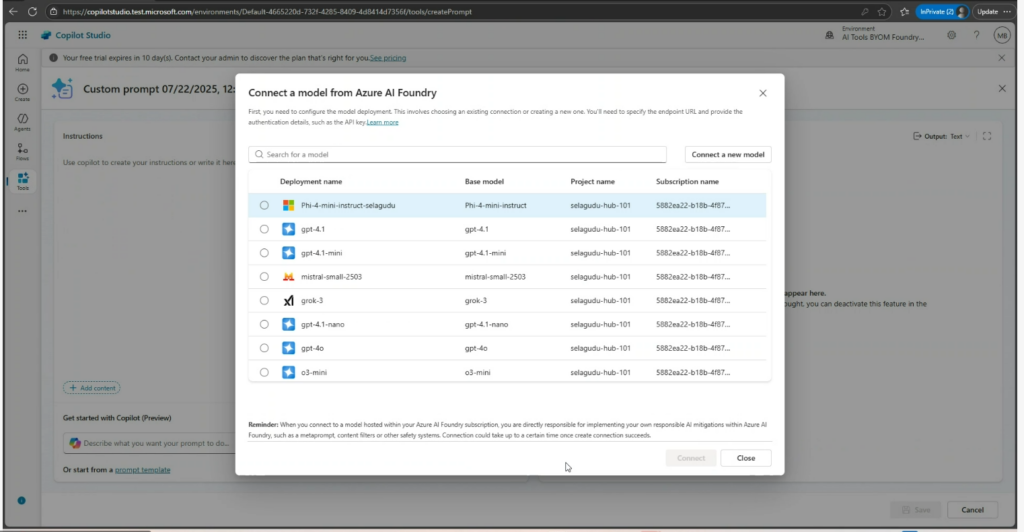
Task: Select the gpt-4.1 deployment radio button
Action: click(x=264, y=229)
